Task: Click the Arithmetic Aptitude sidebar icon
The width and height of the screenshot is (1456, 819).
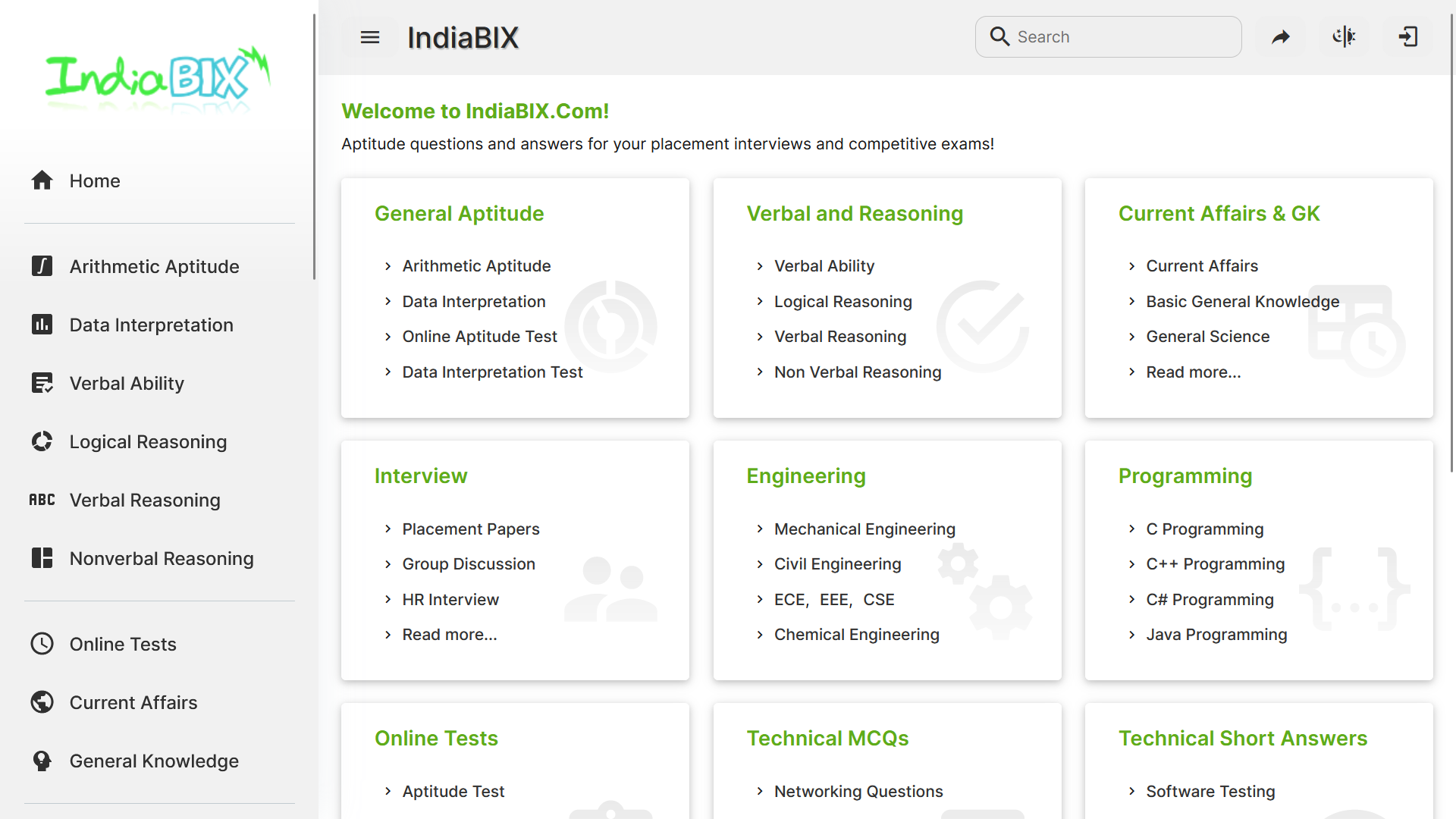Action: tap(42, 266)
